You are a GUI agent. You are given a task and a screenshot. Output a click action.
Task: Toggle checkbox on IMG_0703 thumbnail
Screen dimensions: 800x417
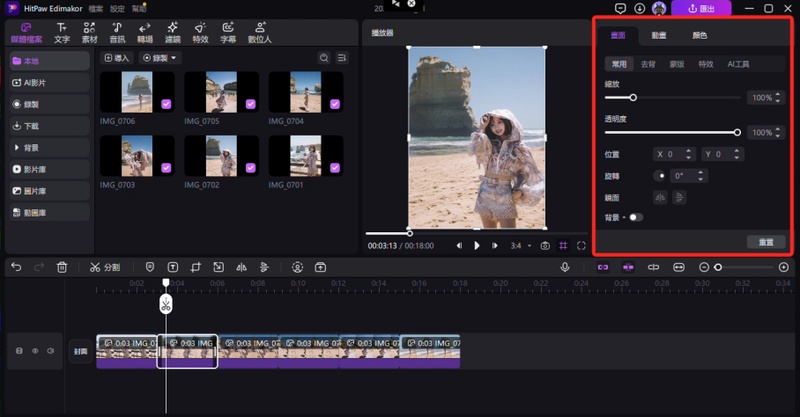pos(166,168)
